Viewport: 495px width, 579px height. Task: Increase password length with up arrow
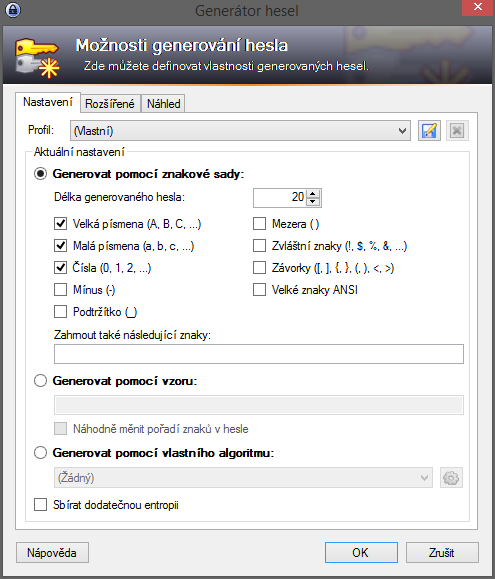(x=313, y=193)
